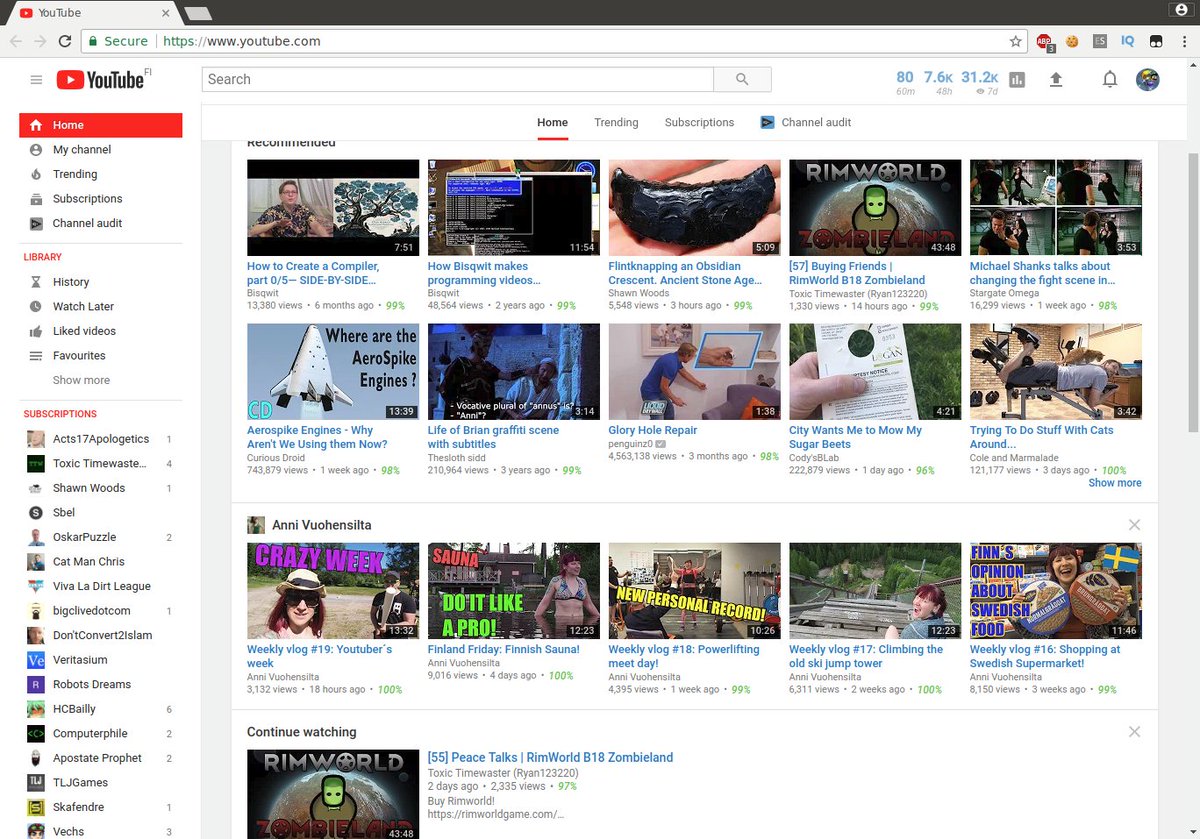This screenshot has height=839, width=1200.
Task: Click the YouTube logo
Action: pos(100,80)
